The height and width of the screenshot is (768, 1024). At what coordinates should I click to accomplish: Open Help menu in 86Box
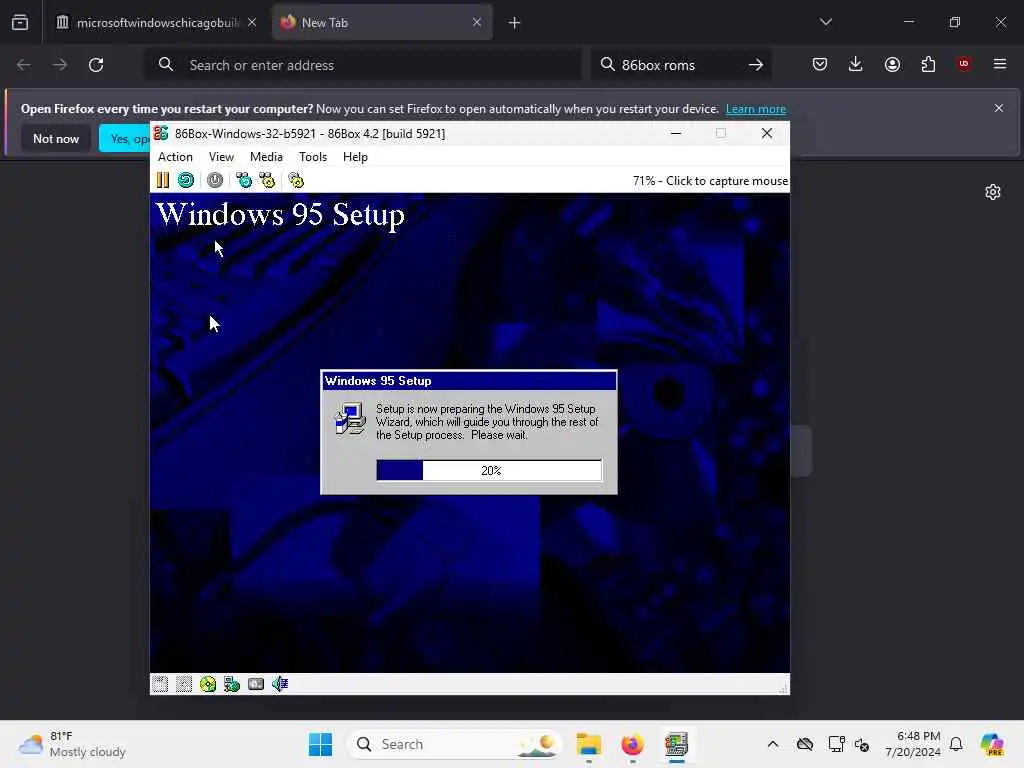pos(355,157)
